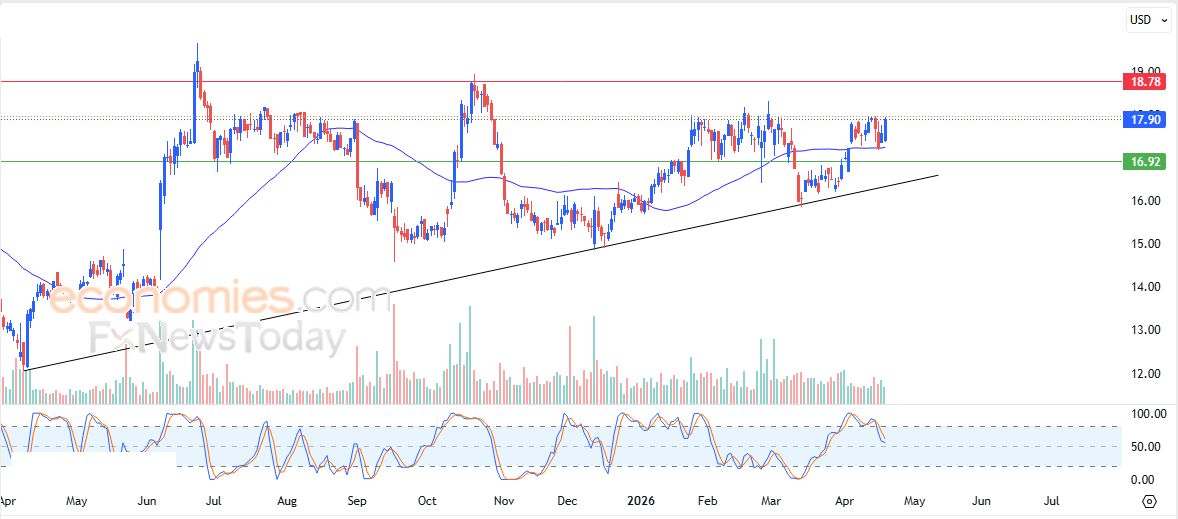
Task: Click the Feb label on time axis
Action: 707,500
